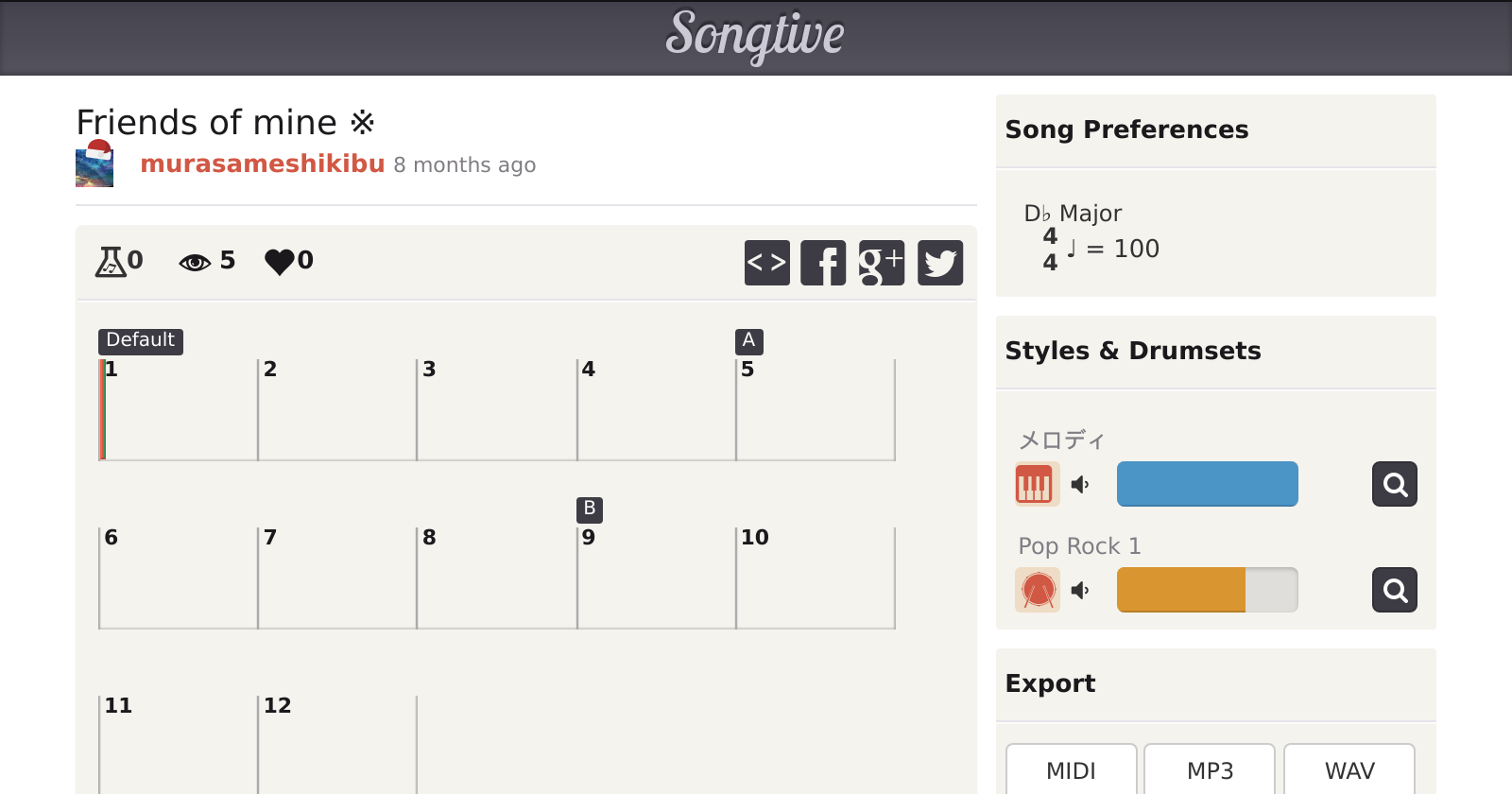Share song on Twitter

tap(939, 263)
